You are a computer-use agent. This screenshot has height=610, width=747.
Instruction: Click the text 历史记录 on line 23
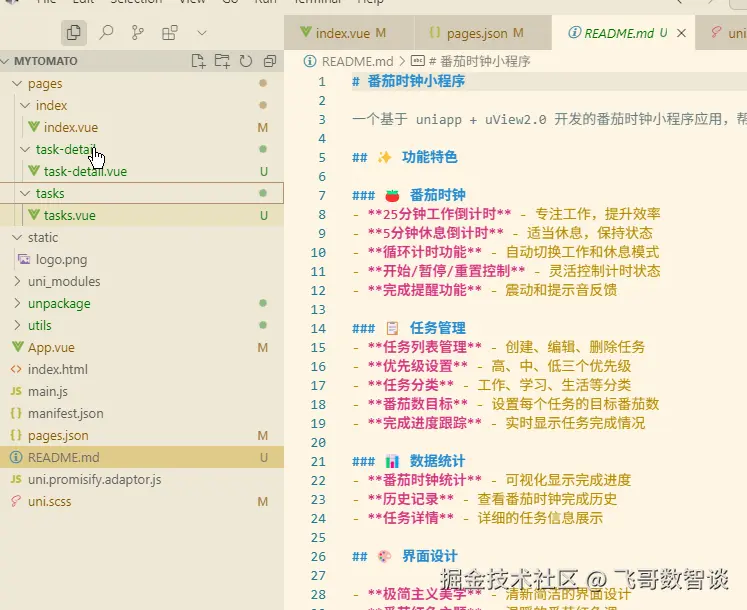(411, 499)
